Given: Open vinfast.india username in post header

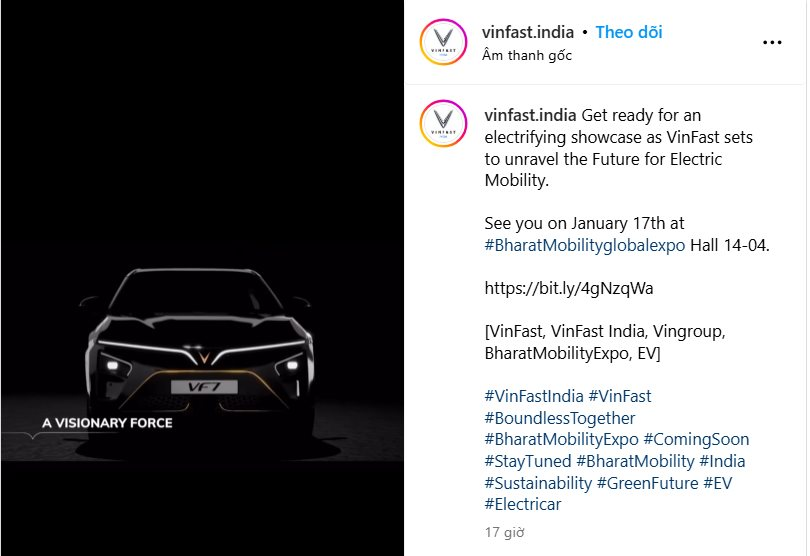Looking at the screenshot, I should click(527, 32).
